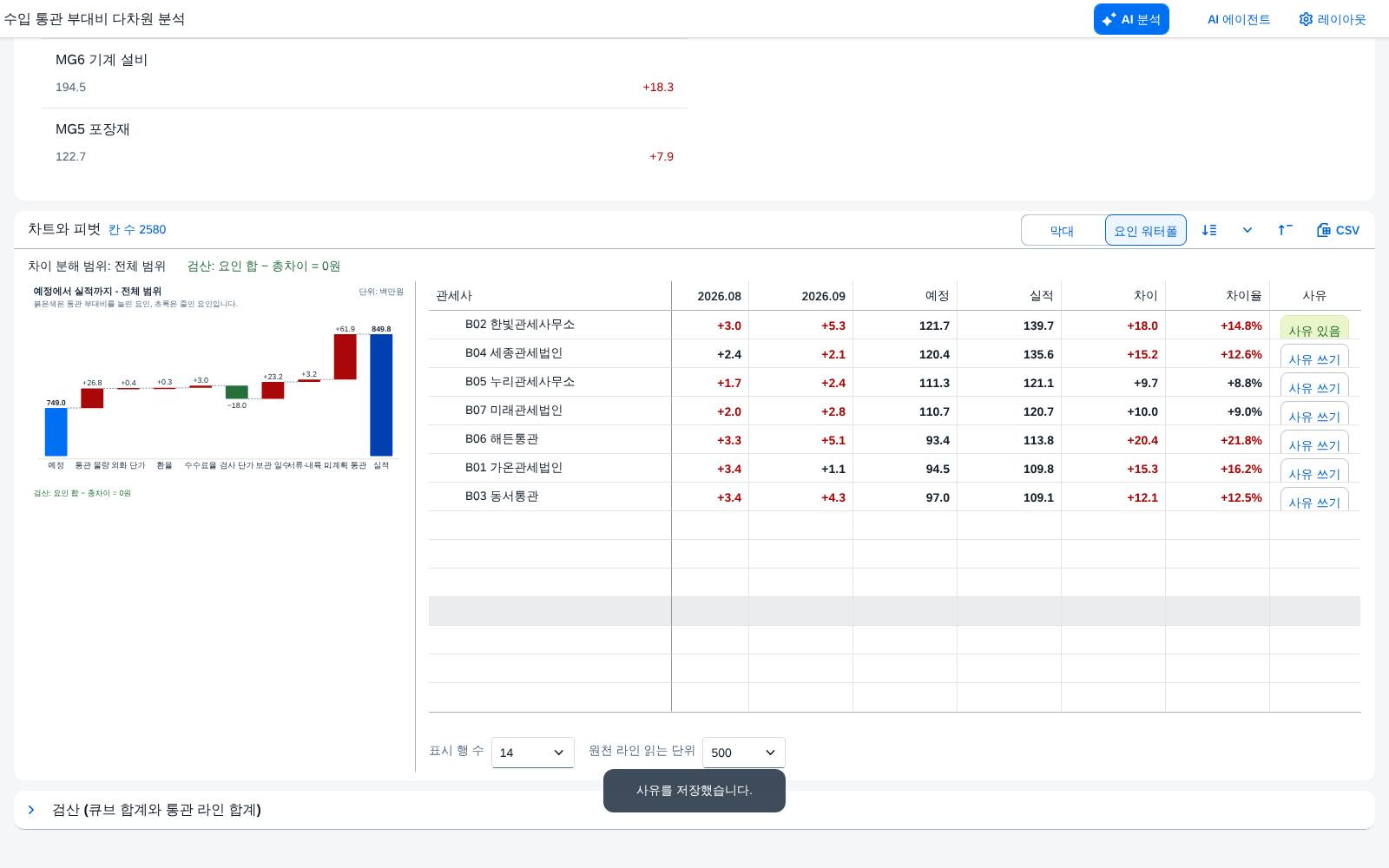Click the blue 예정 749.0 waterfall bar
This screenshot has width=1389, height=868.
(56, 431)
